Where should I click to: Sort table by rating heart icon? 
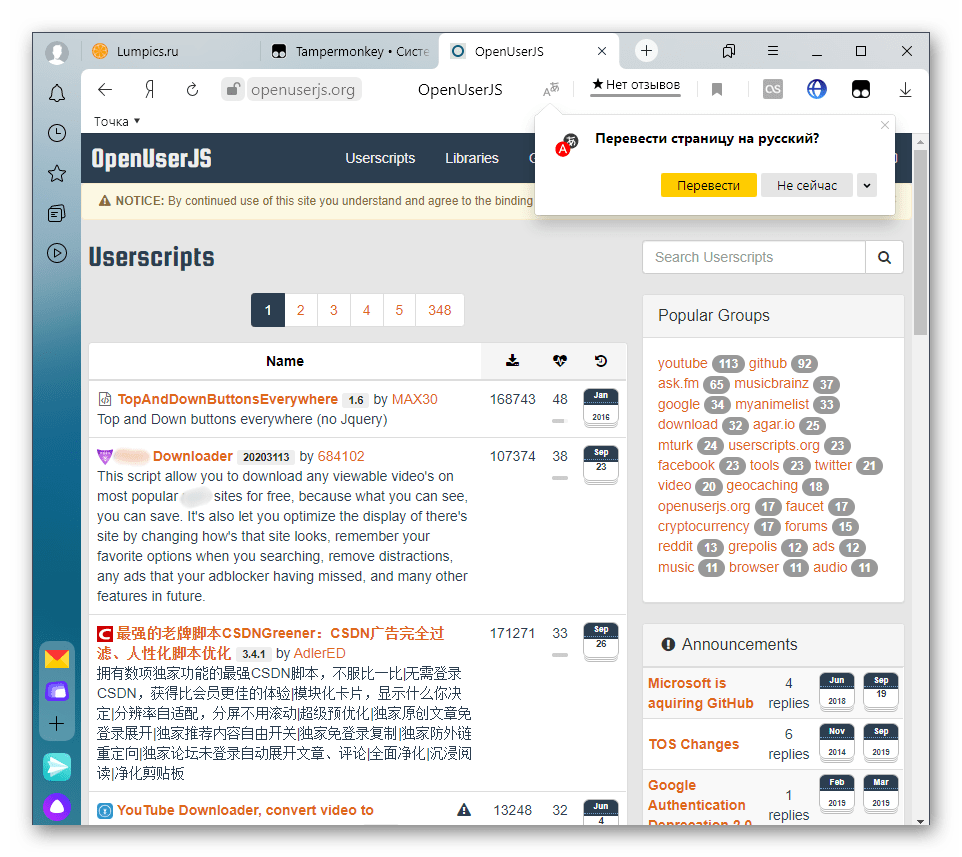(x=560, y=361)
